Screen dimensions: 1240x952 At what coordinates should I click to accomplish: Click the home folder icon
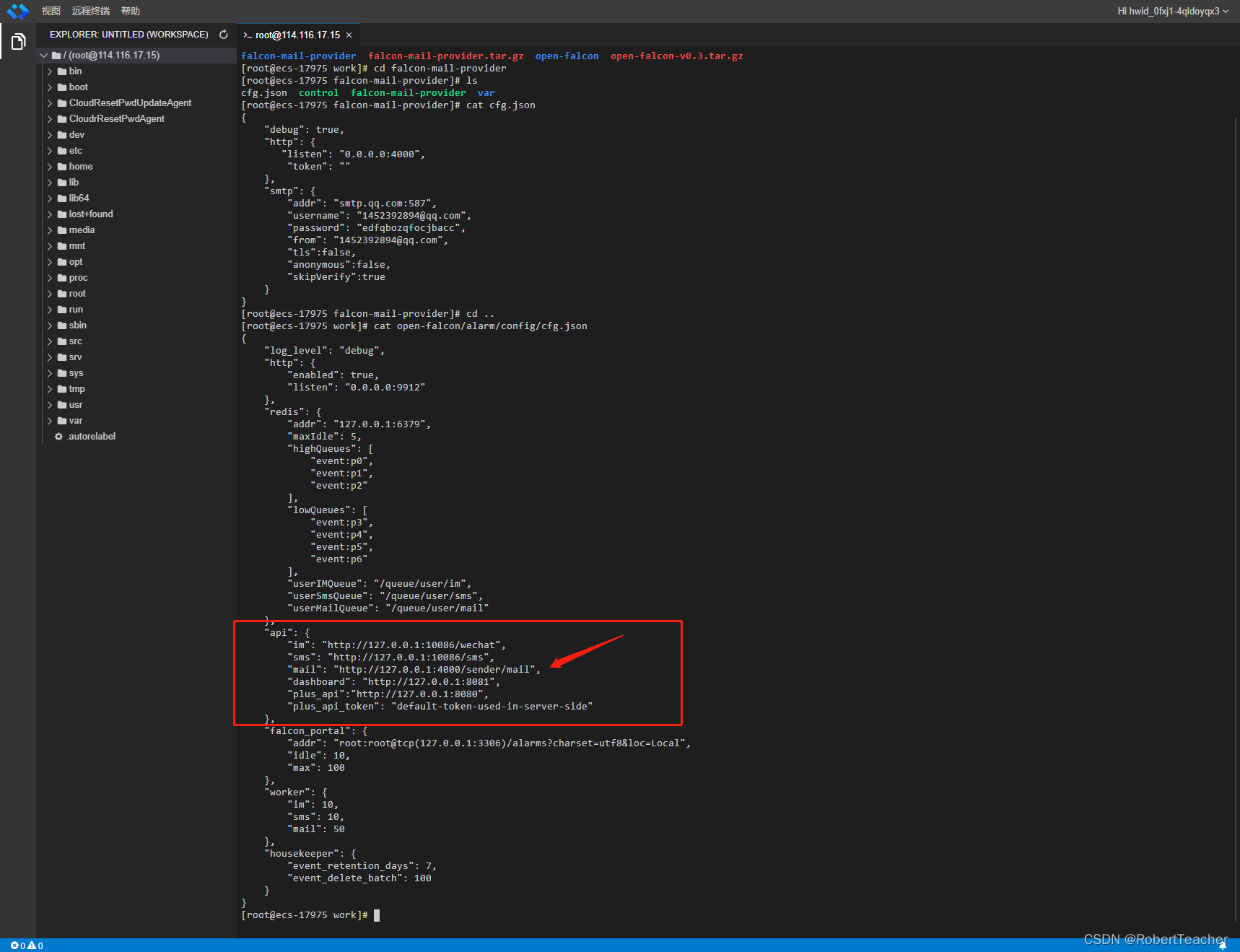[x=62, y=167]
